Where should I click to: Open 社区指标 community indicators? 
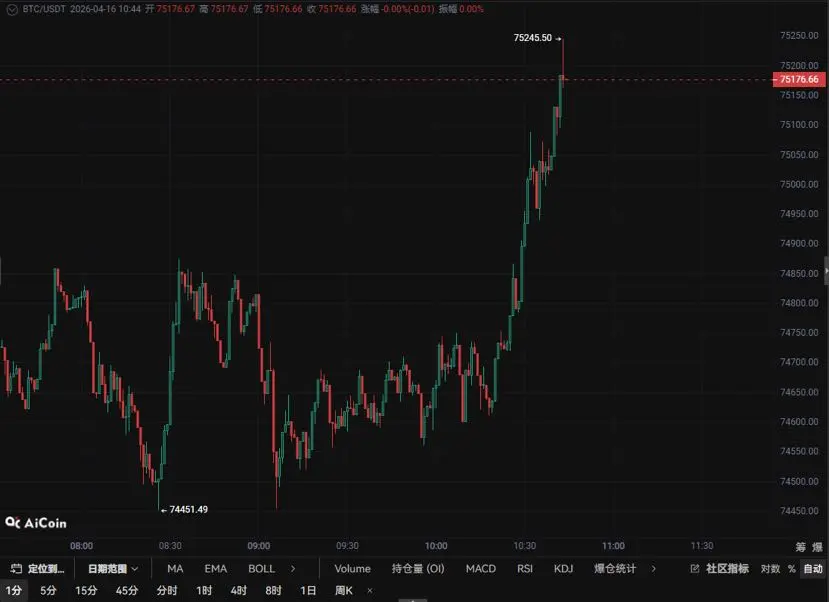pos(727,569)
